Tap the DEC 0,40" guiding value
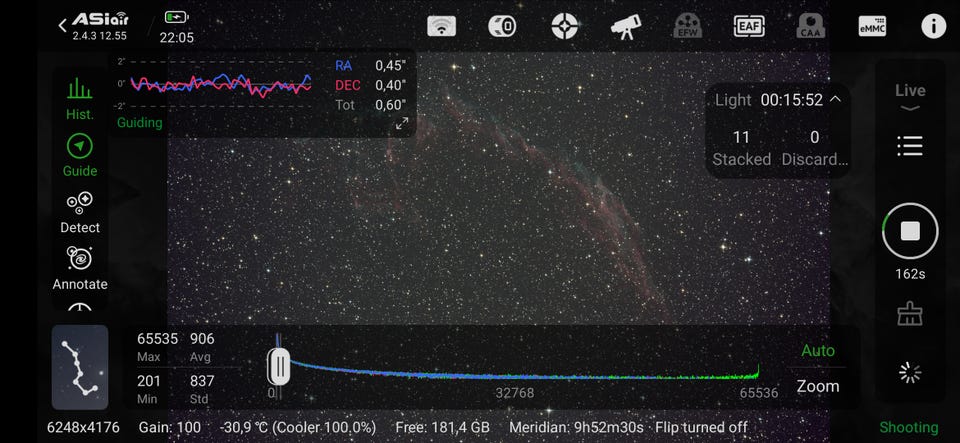960x443 pixels. pyautogui.click(x=371, y=85)
